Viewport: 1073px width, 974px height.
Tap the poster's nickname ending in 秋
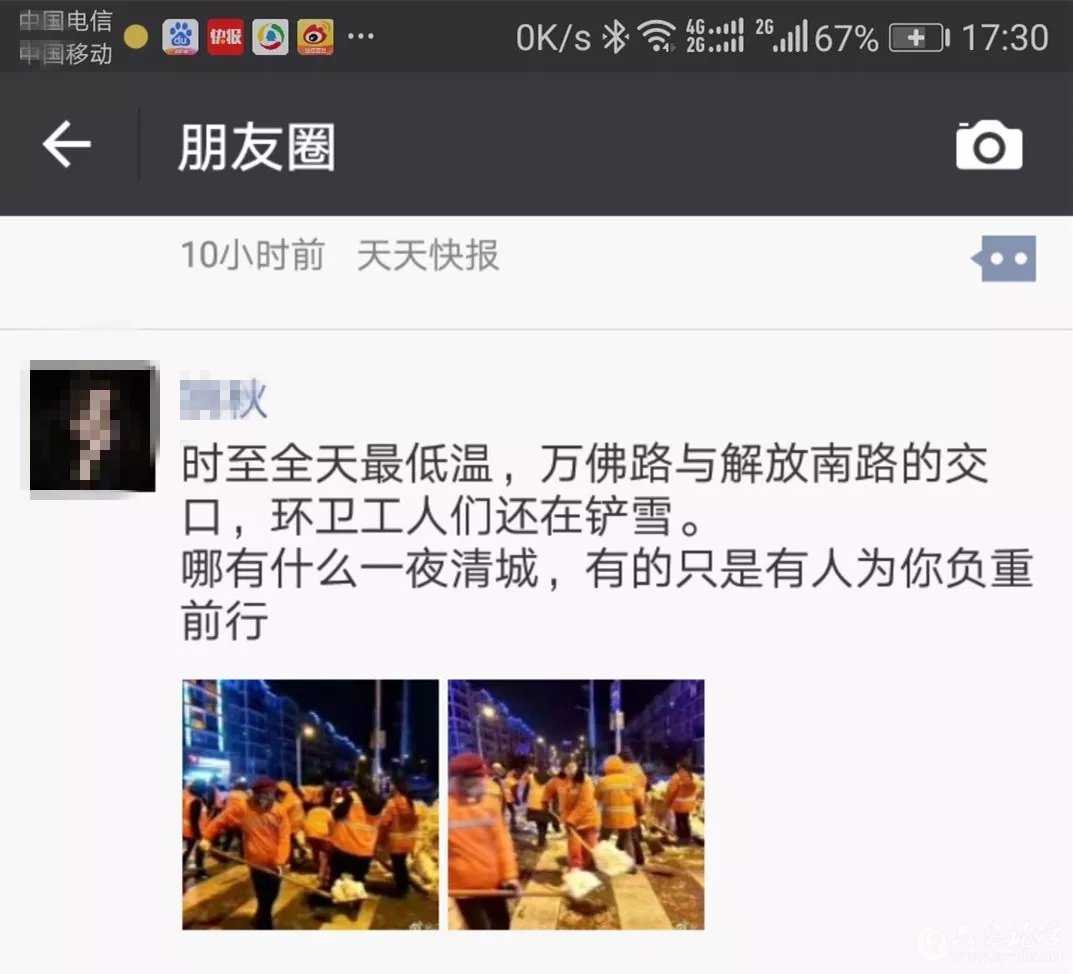(x=223, y=398)
